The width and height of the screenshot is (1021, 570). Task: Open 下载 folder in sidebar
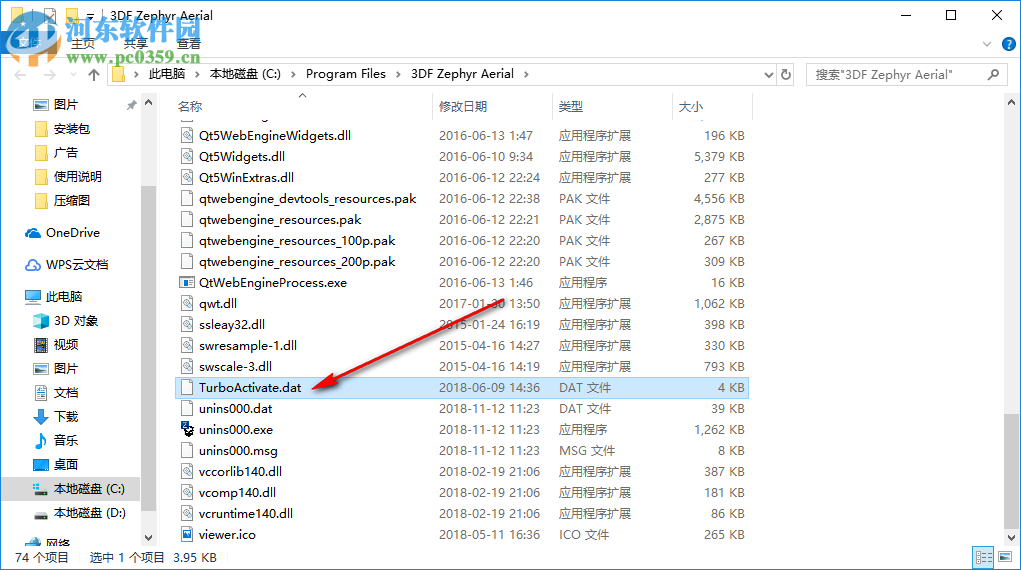56,416
